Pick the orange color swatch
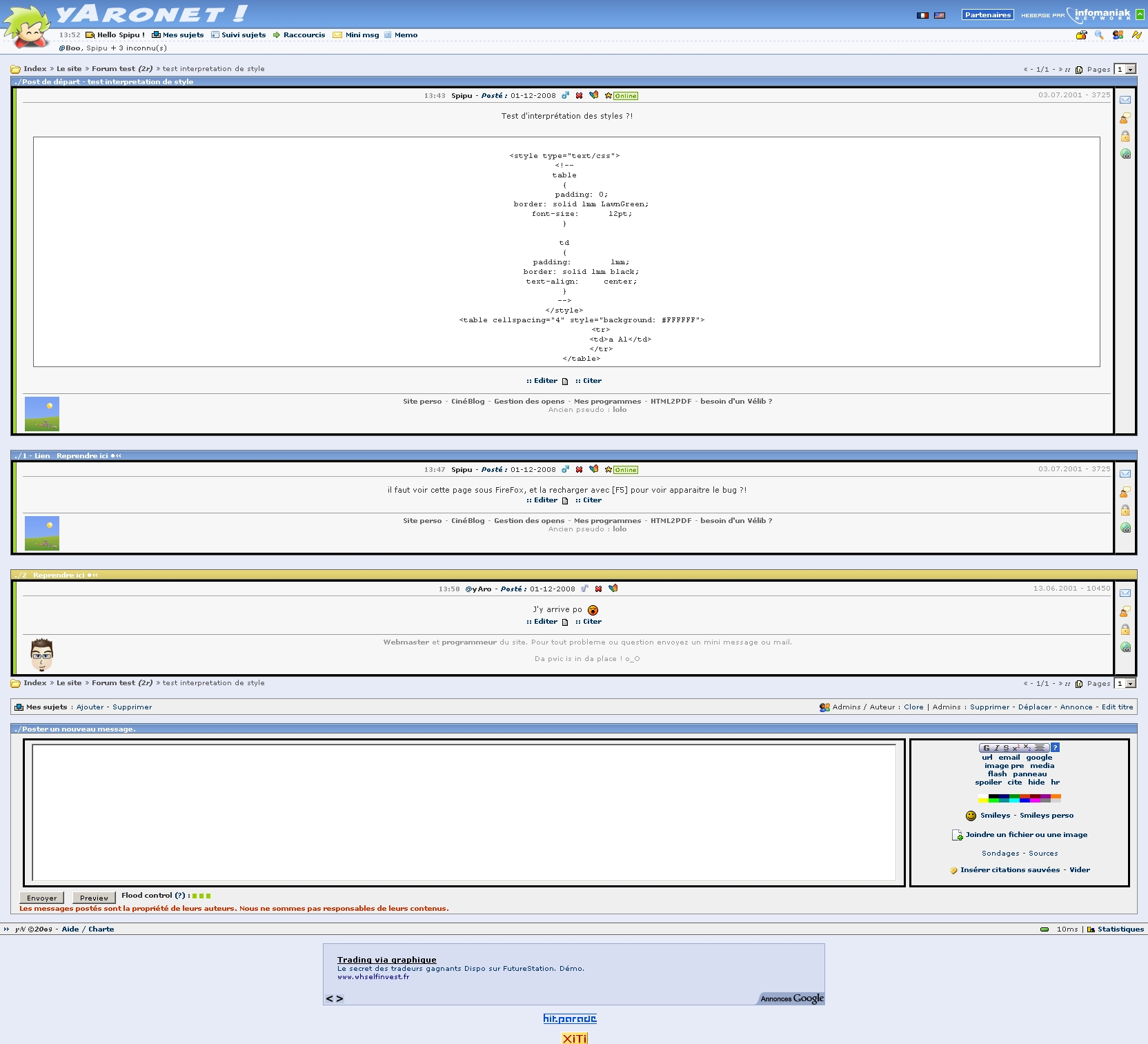The height and width of the screenshot is (1044, 1148). [1056, 797]
